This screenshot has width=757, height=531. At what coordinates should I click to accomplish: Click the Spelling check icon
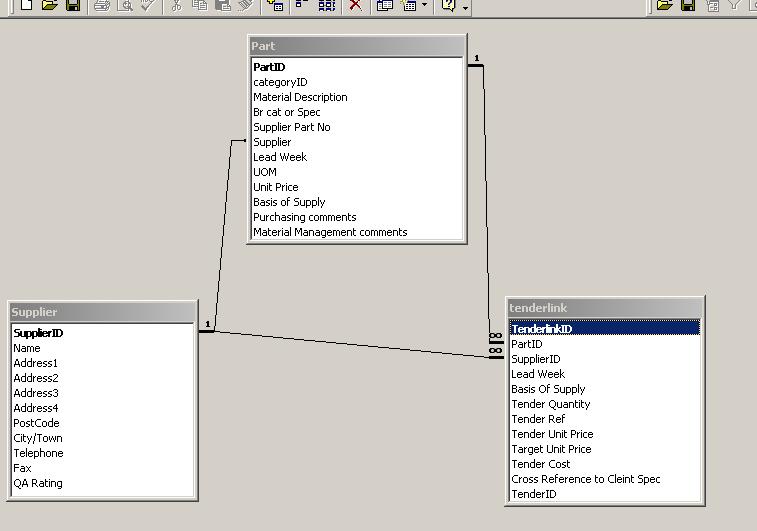tap(148, 5)
